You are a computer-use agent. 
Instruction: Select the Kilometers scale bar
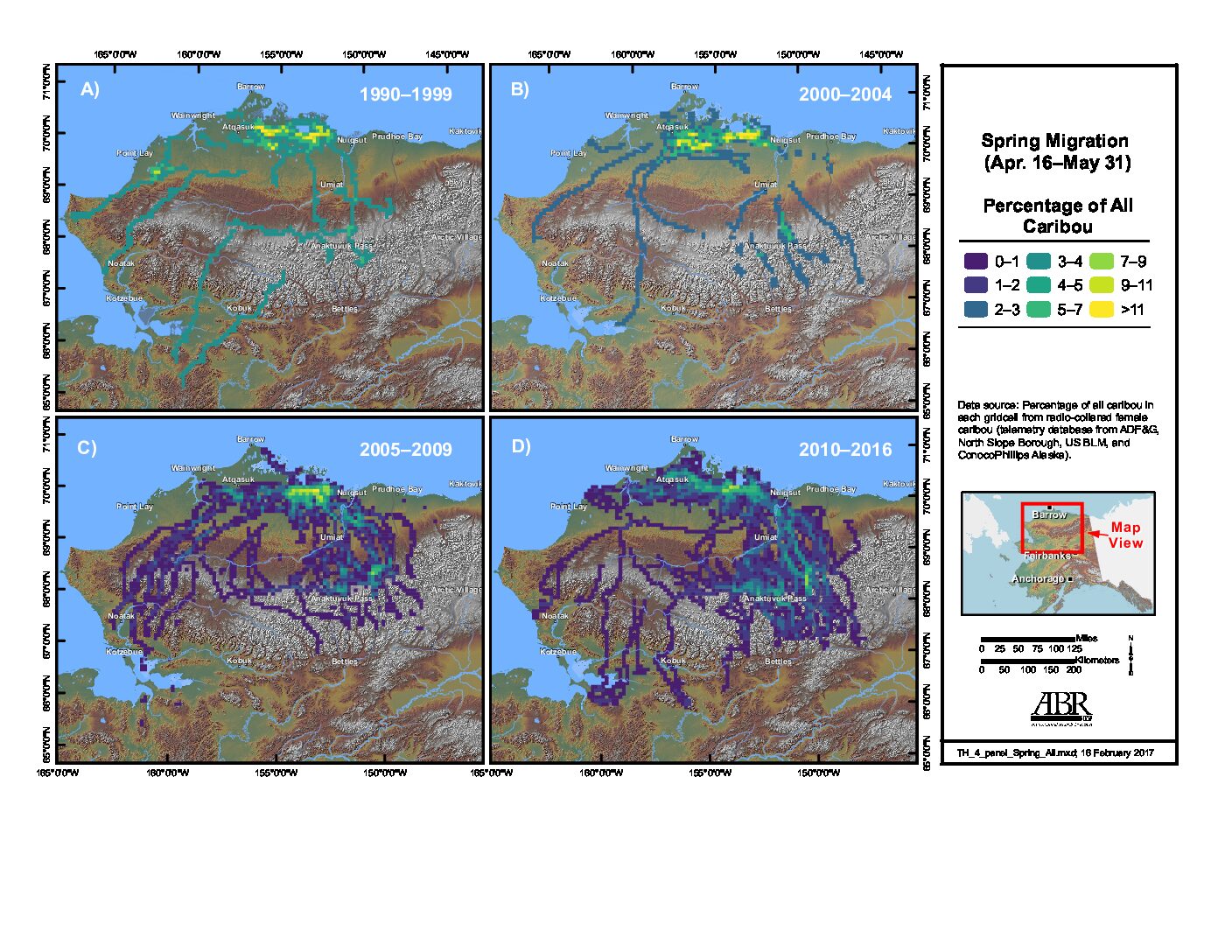pyautogui.click(x=1027, y=661)
